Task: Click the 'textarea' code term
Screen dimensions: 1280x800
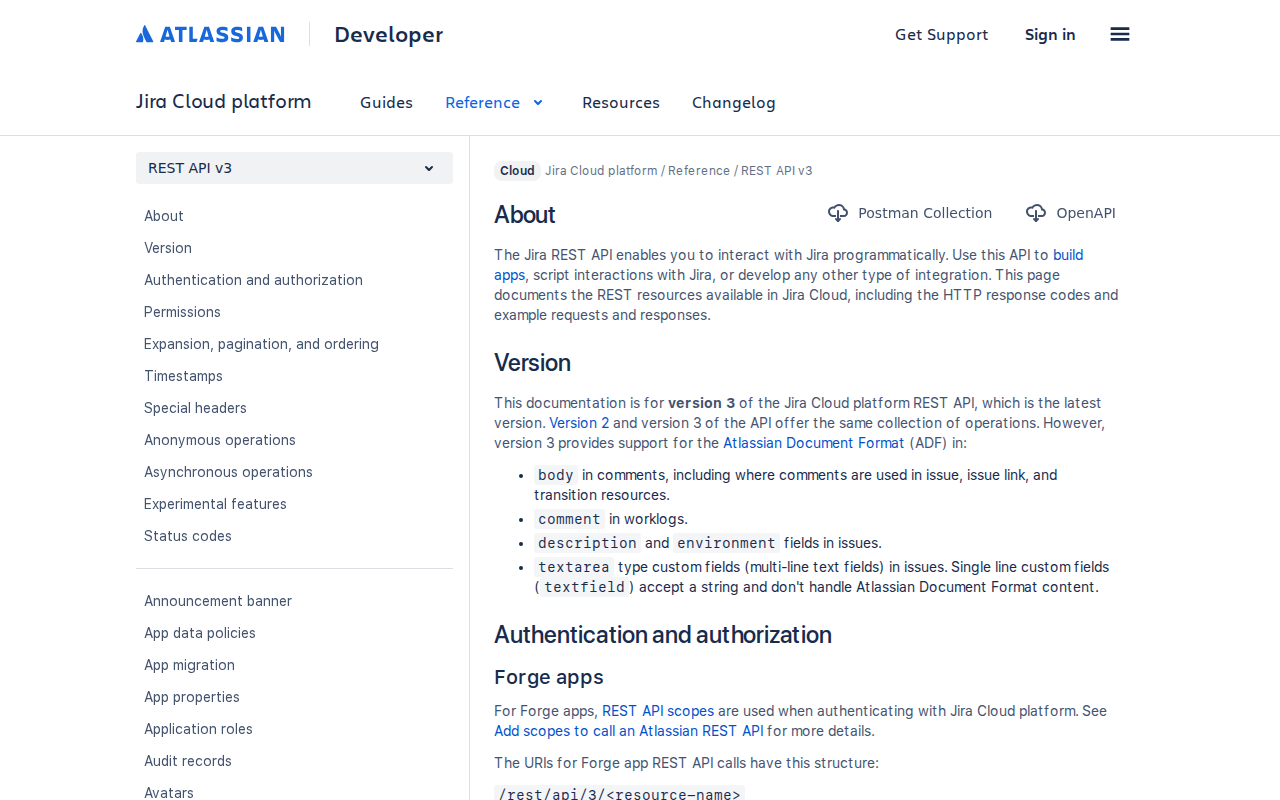Action: (x=574, y=567)
